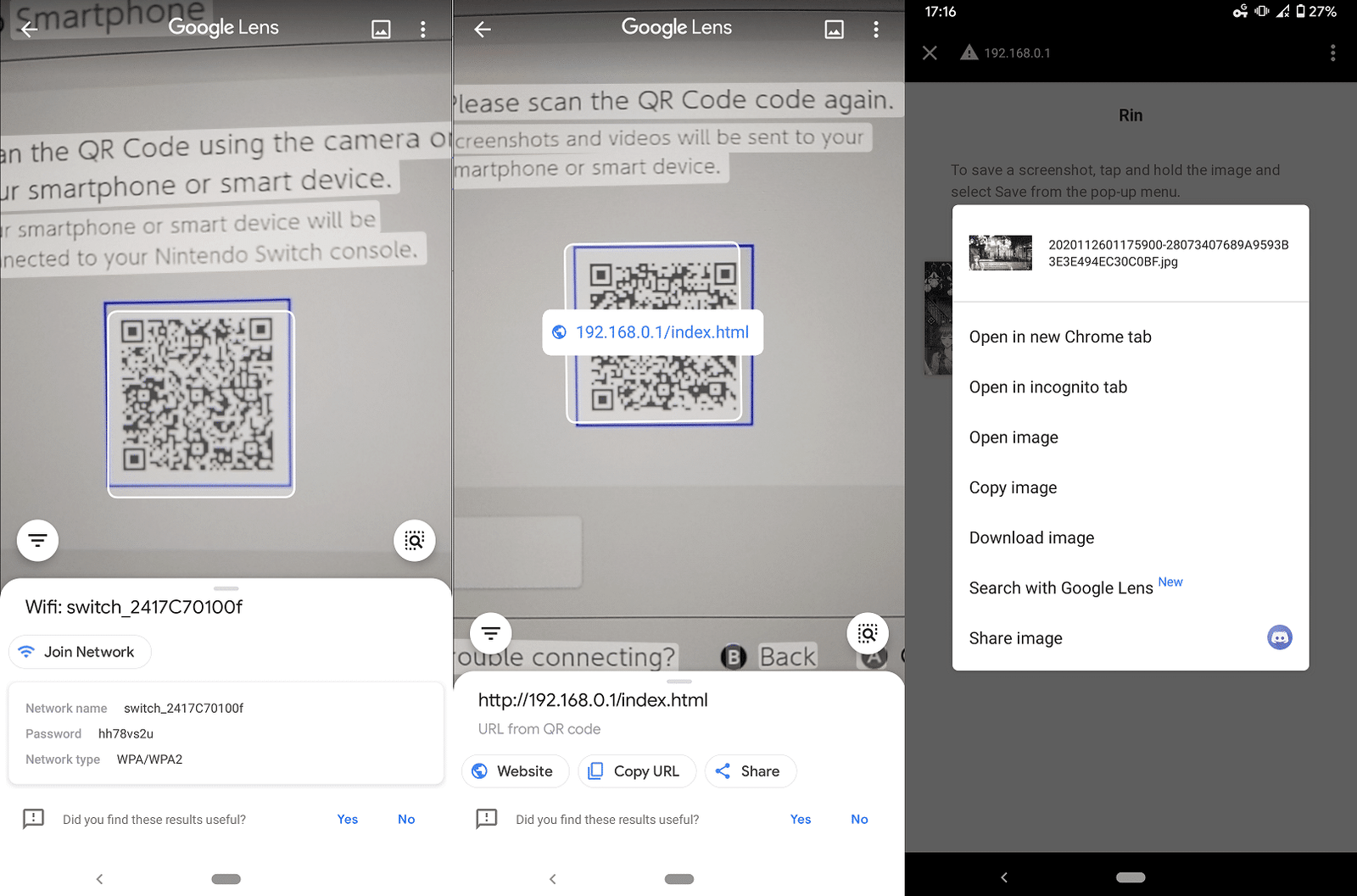Close the 192.168.0.1 browser tab with X
The height and width of the screenshot is (896, 1357).
click(x=930, y=53)
